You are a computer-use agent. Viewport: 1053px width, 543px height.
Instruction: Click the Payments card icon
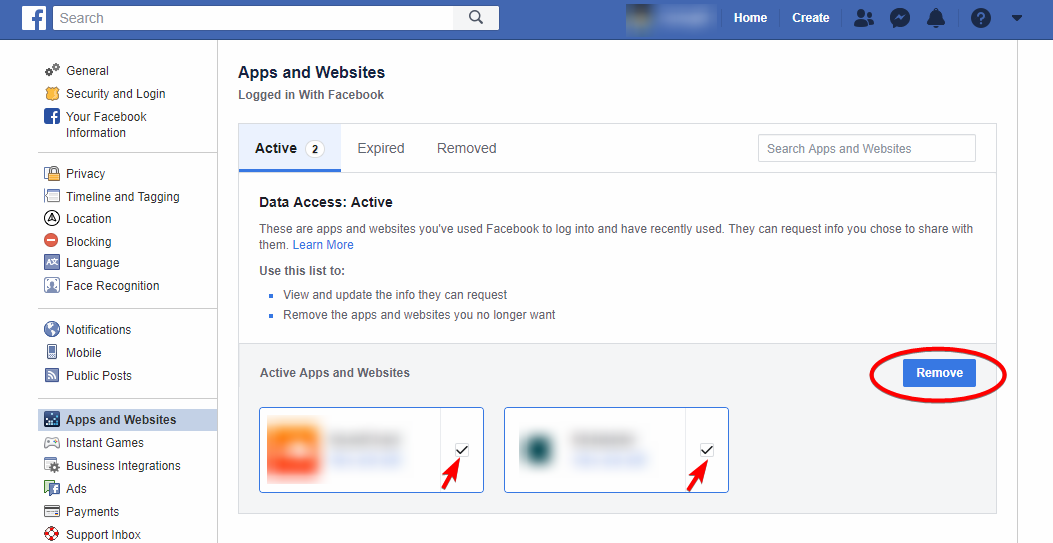tap(52, 511)
